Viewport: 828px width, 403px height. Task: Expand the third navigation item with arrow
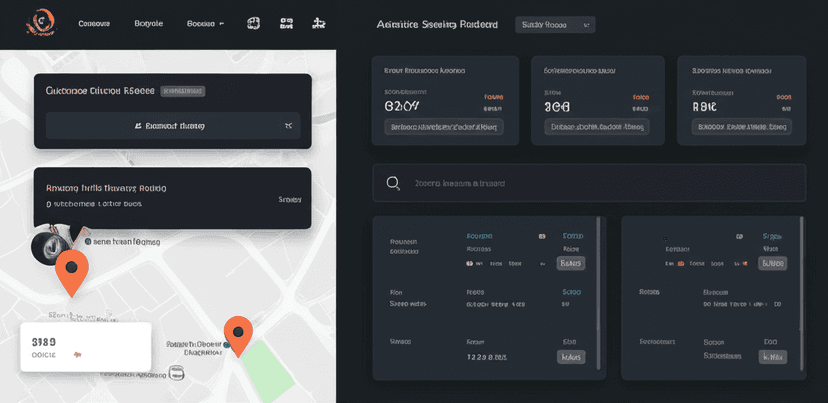click(x=205, y=24)
